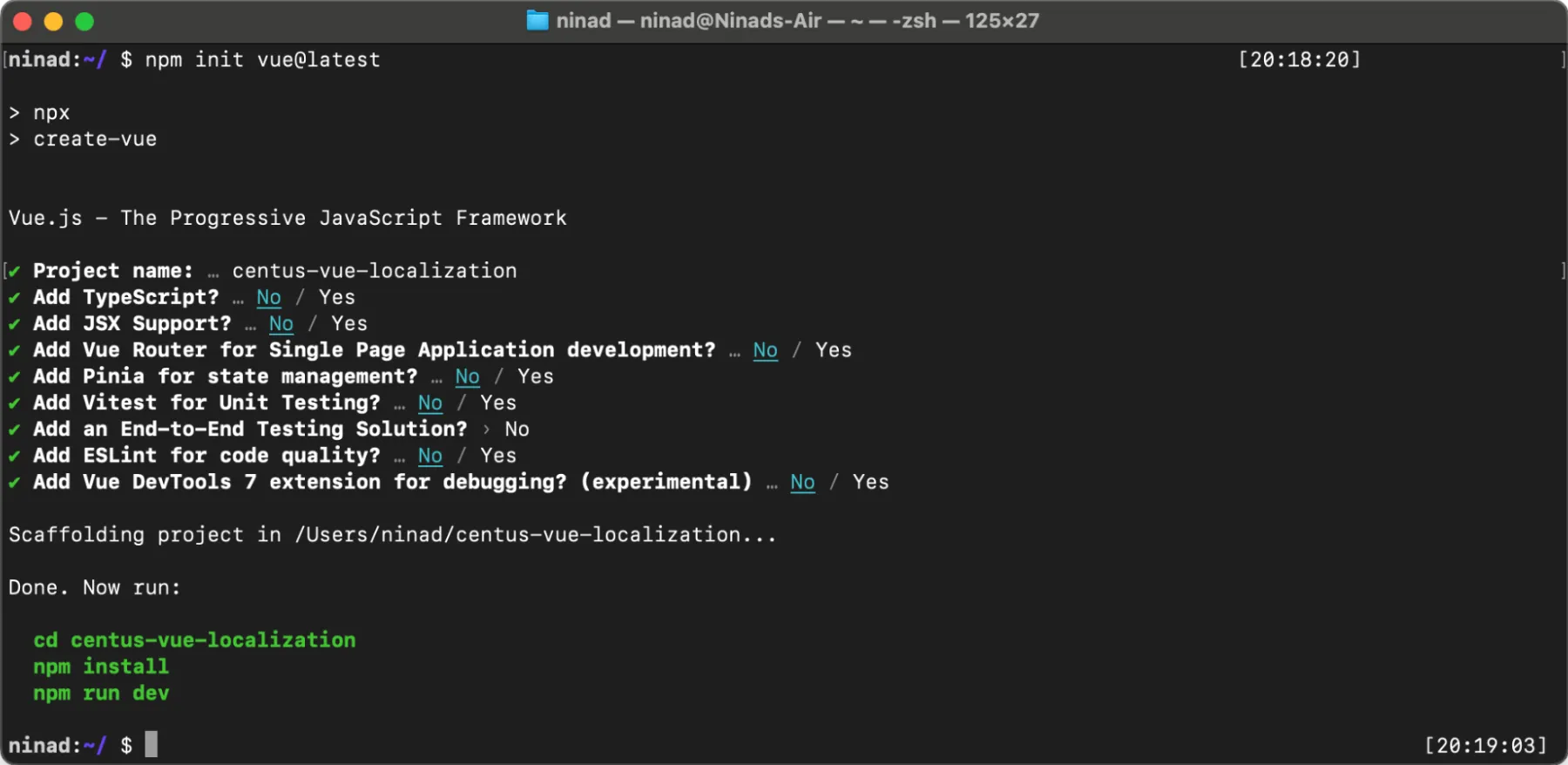Image resolution: width=1568 pixels, height=765 pixels.
Task: Click green checkmark beside Project name
Action: click(x=15, y=272)
